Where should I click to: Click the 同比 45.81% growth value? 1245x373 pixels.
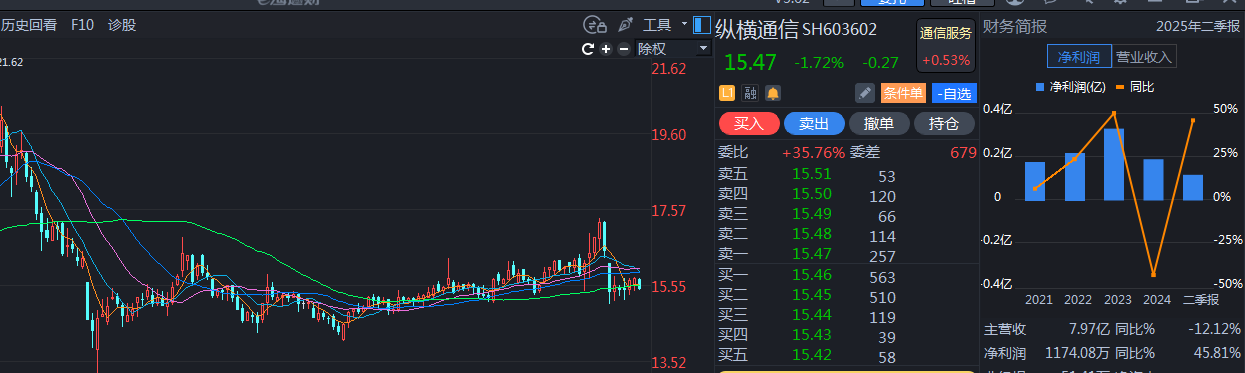tap(1218, 352)
